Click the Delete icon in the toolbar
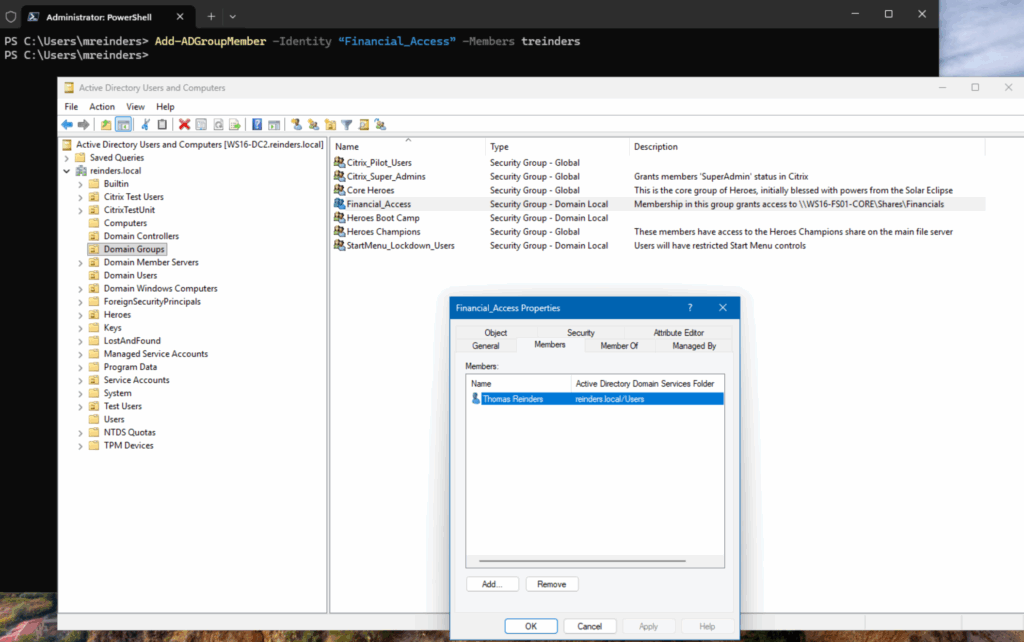This screenshot has height=642, width=1024. [x=185, y=123]
